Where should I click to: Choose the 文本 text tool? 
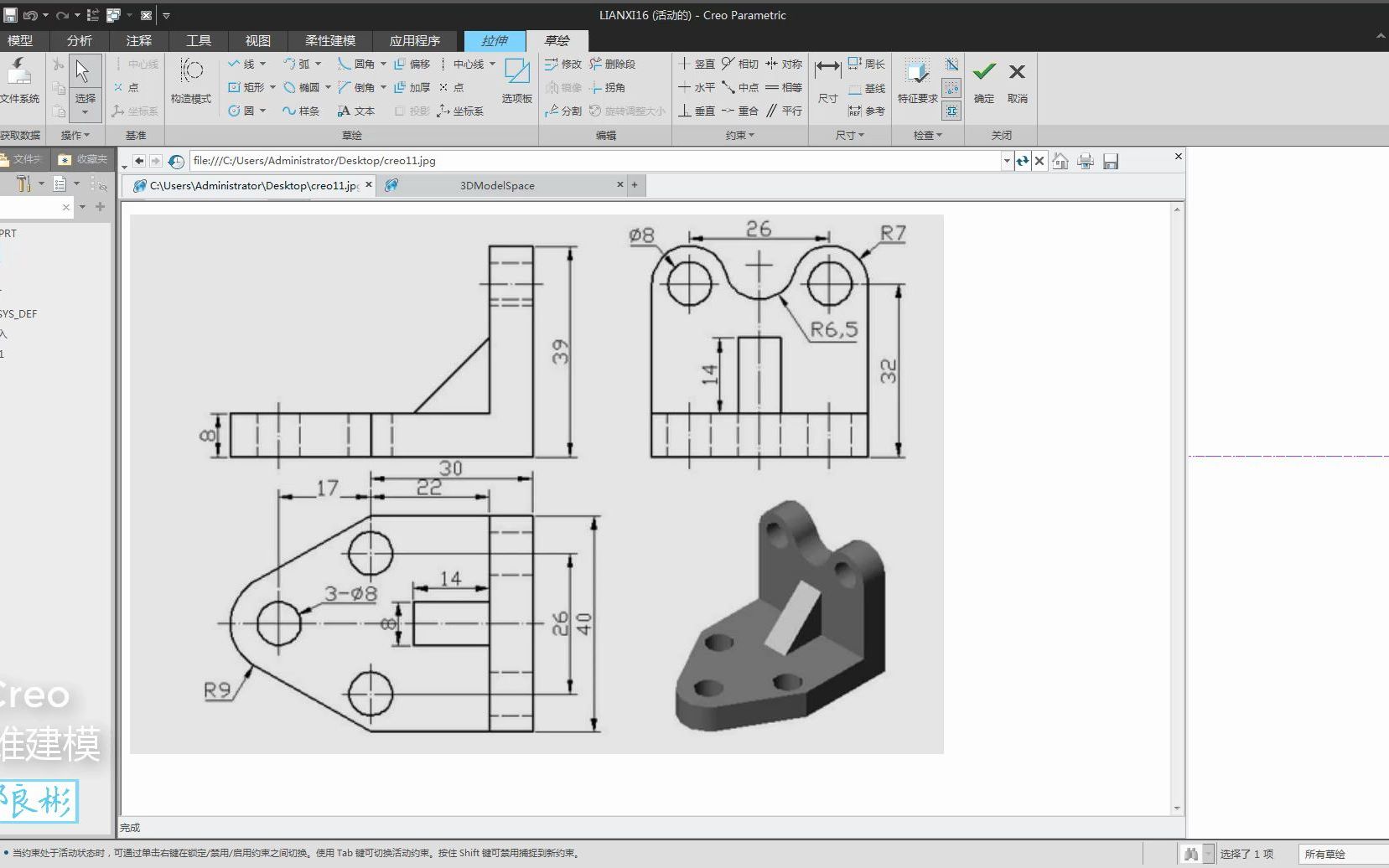tap(357, 111)
